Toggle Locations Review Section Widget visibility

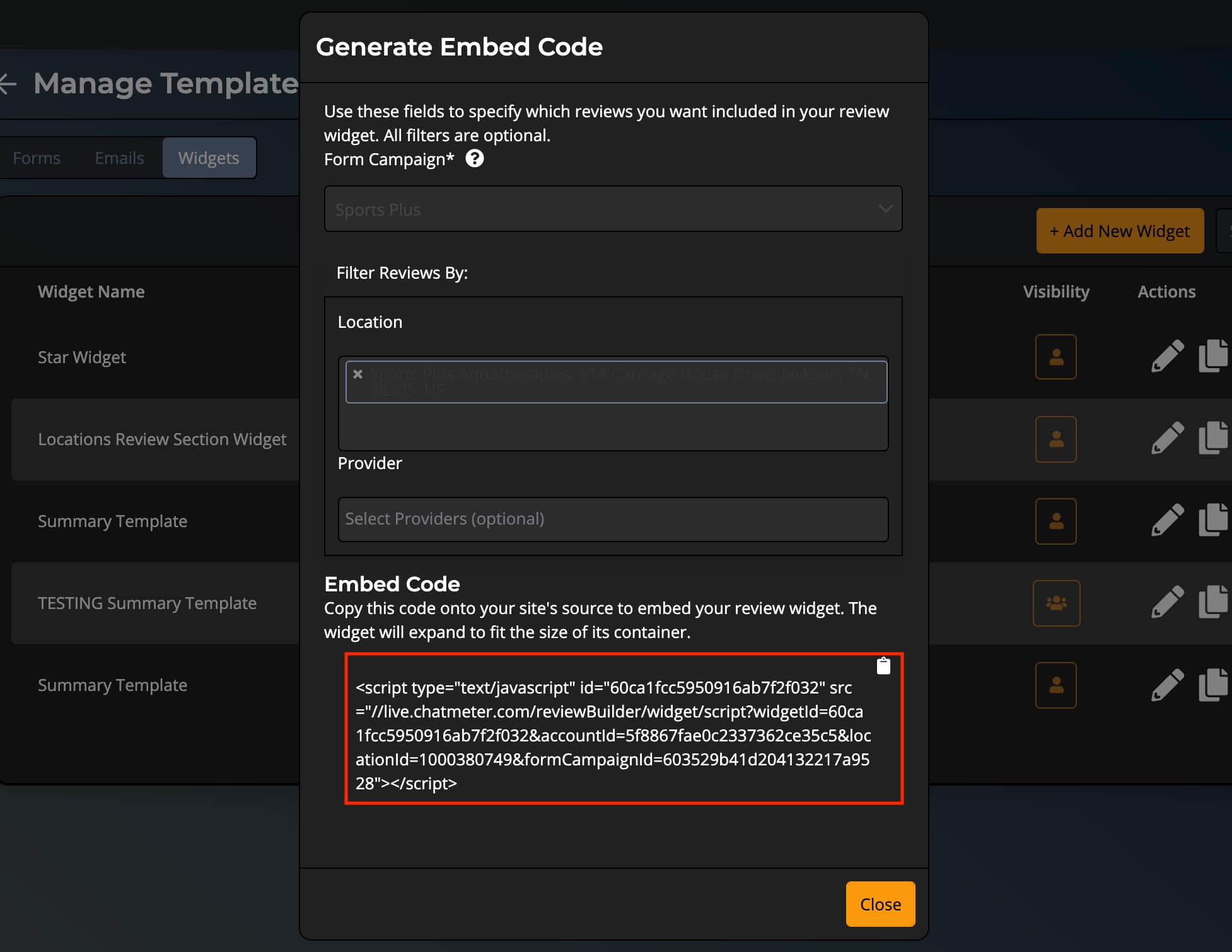tap(1056, 439)
